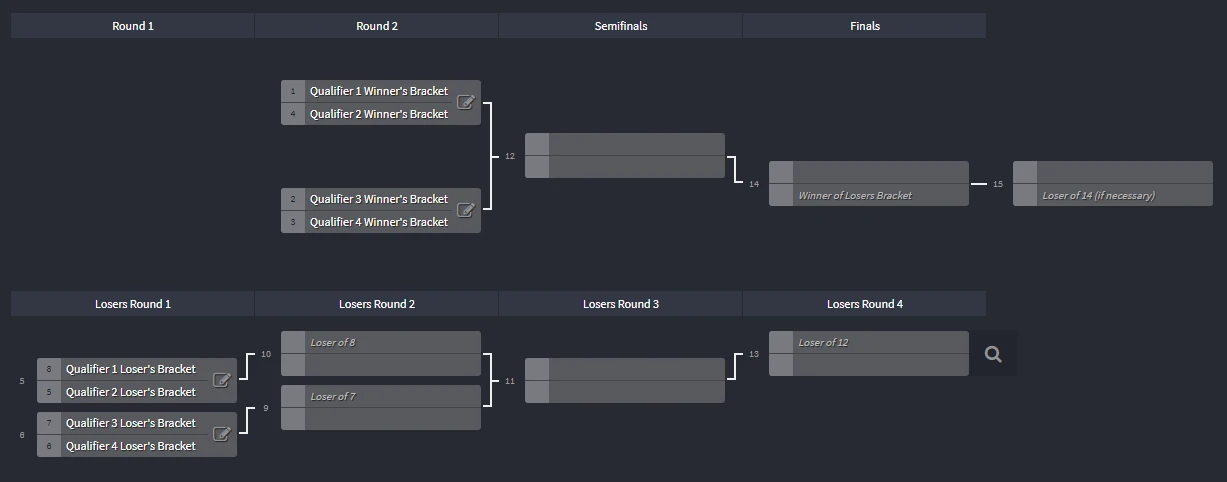Select the Semifinals column header
The image size is (1227, 482).
click(621, 26)
